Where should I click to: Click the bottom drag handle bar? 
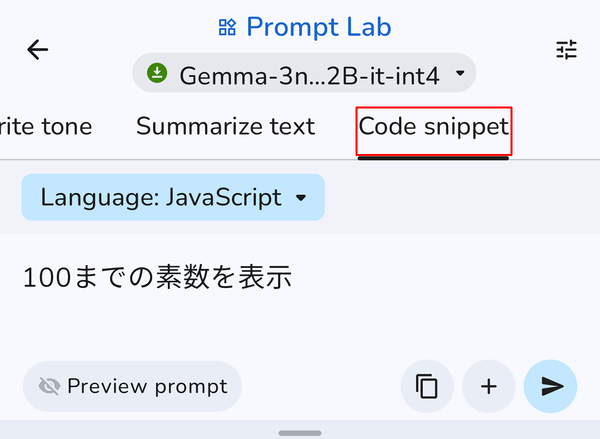pos(299,433)
